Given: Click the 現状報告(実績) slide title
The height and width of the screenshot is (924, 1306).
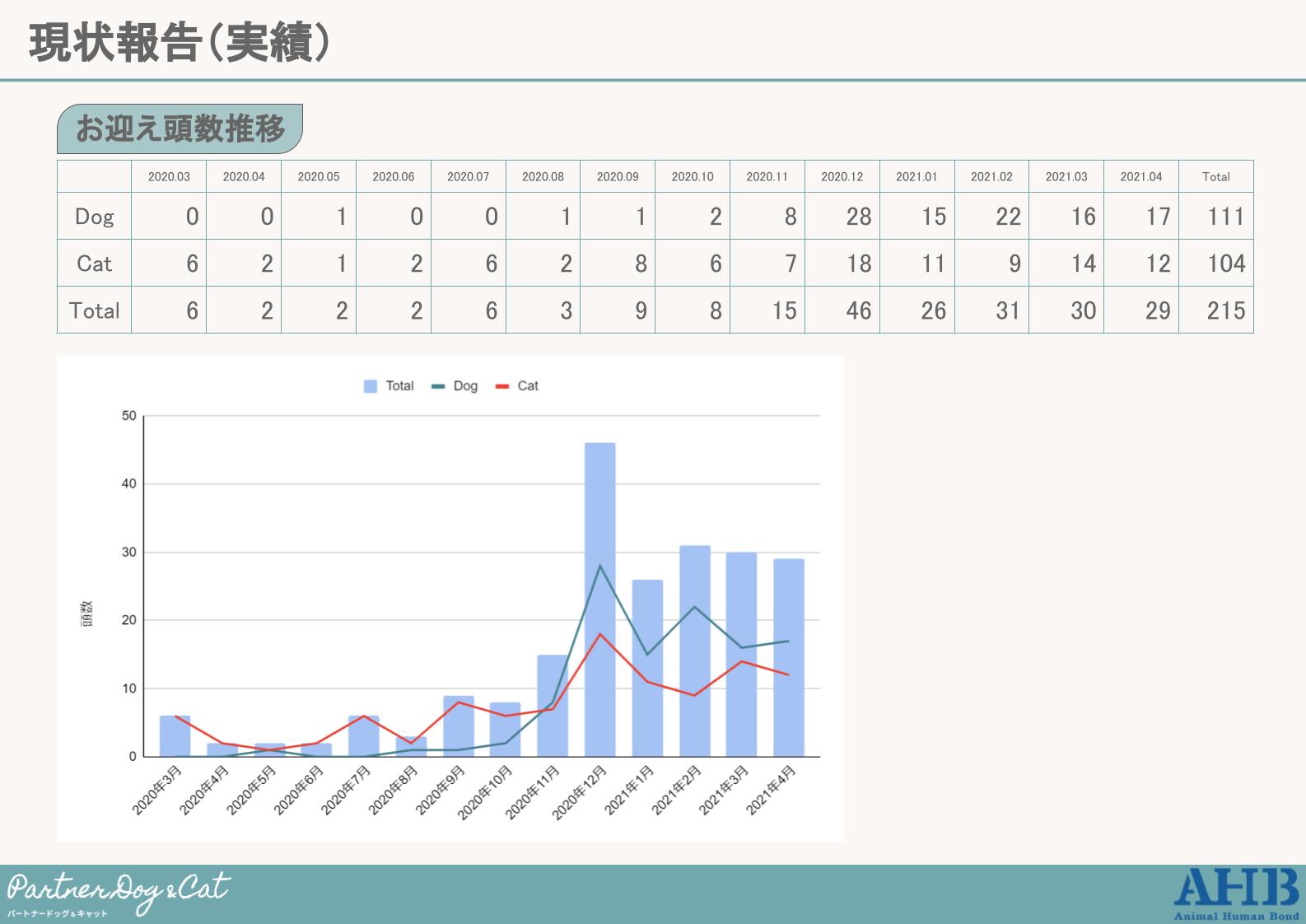Looking at the screenshot, I should [180, 42].
